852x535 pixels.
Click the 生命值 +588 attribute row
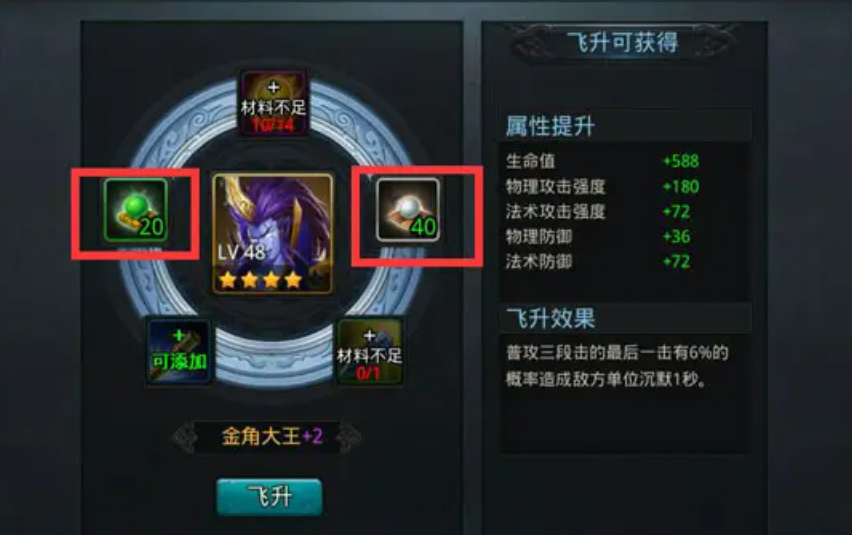(x=603, y=161)
